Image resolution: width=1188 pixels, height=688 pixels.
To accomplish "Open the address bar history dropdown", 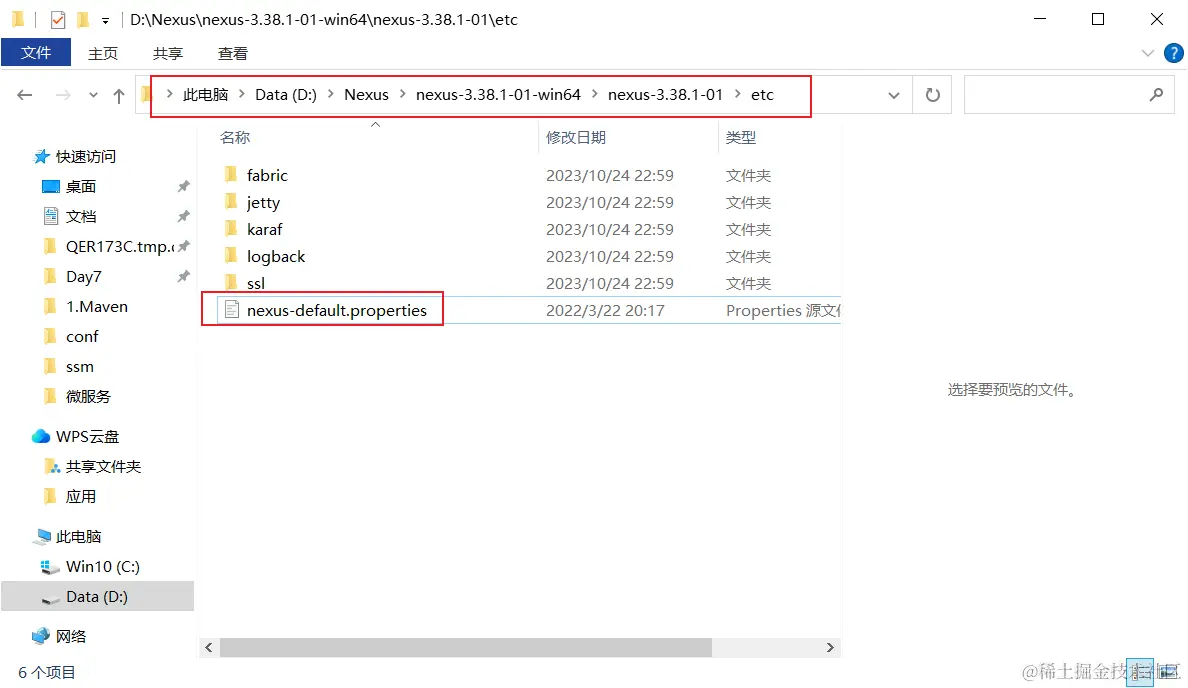I will 894,95.
